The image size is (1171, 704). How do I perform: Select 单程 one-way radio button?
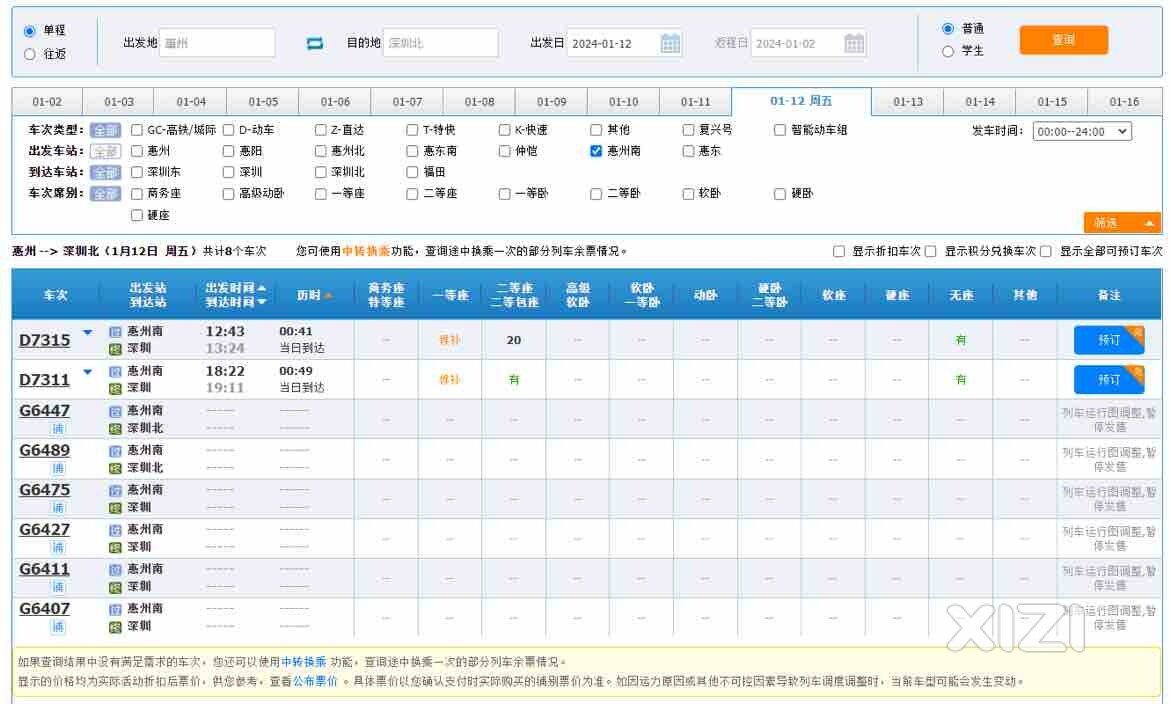(x=30, y=31)
